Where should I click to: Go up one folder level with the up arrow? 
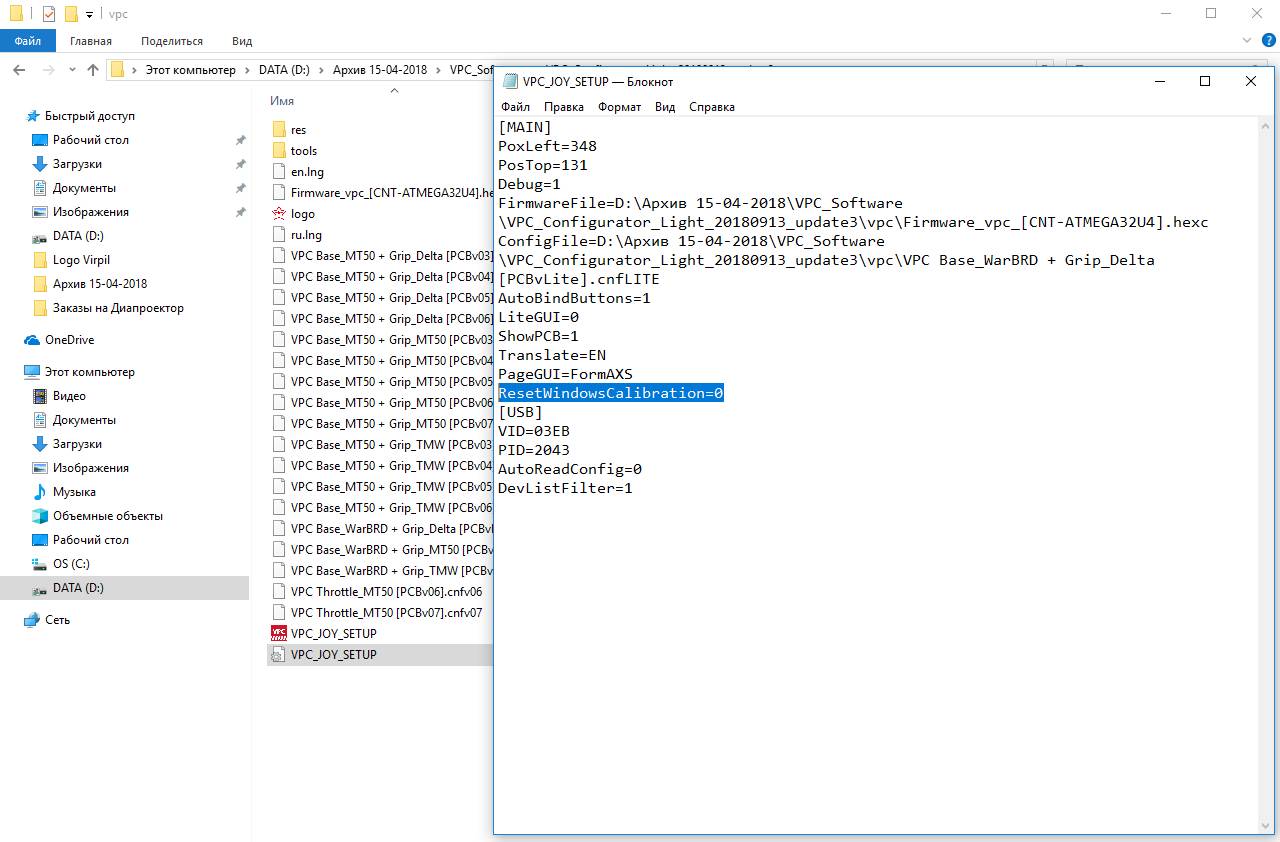pyautogui.click(x=93, y=70)
